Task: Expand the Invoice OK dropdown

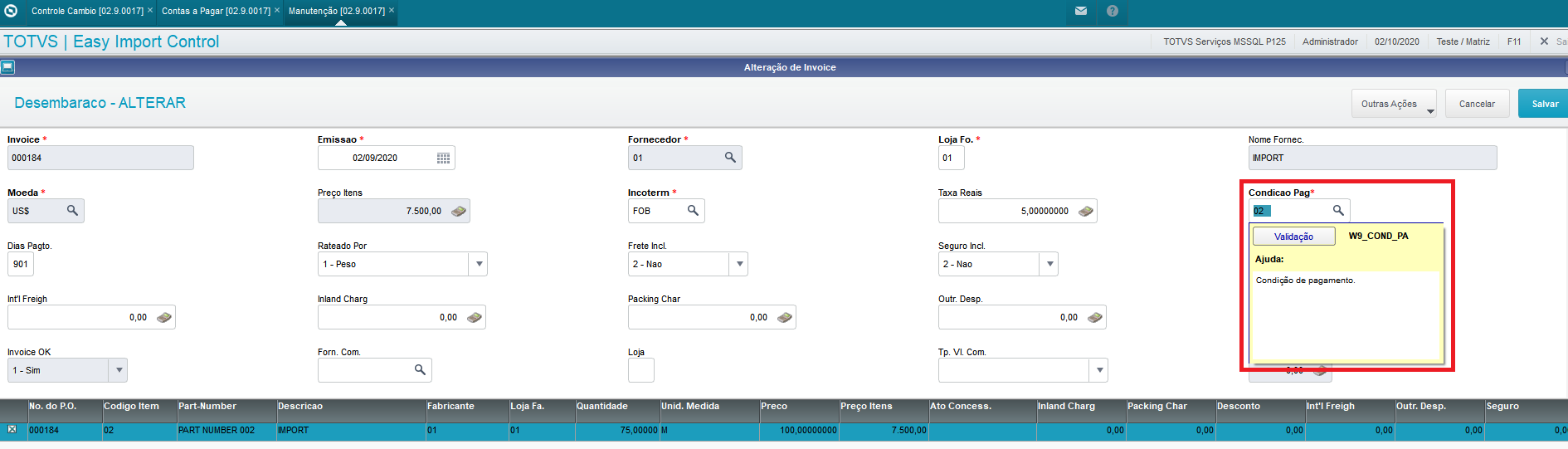Action: pos(119,370)
